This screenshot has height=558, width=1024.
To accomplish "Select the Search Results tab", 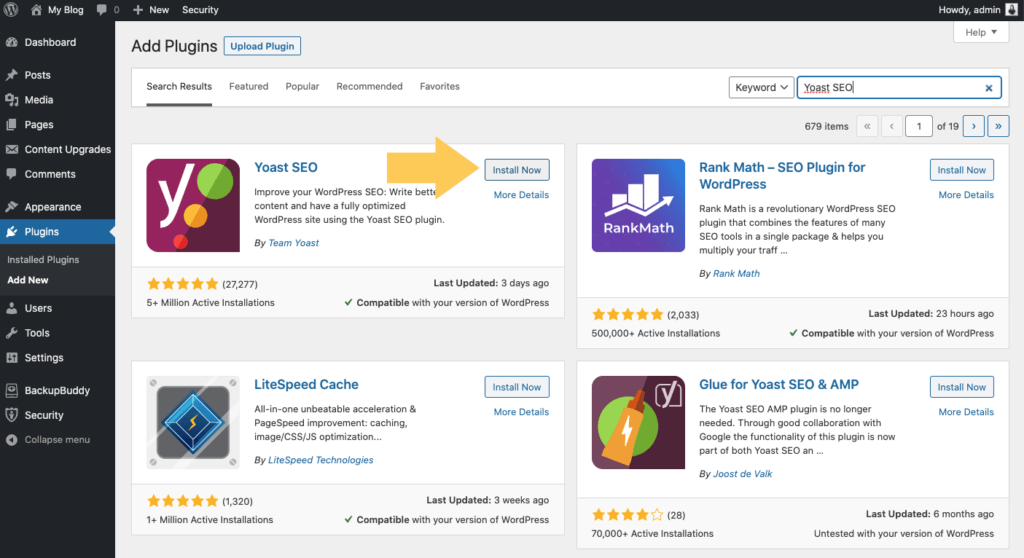I will pyautogui.click(x=179, y=86).
